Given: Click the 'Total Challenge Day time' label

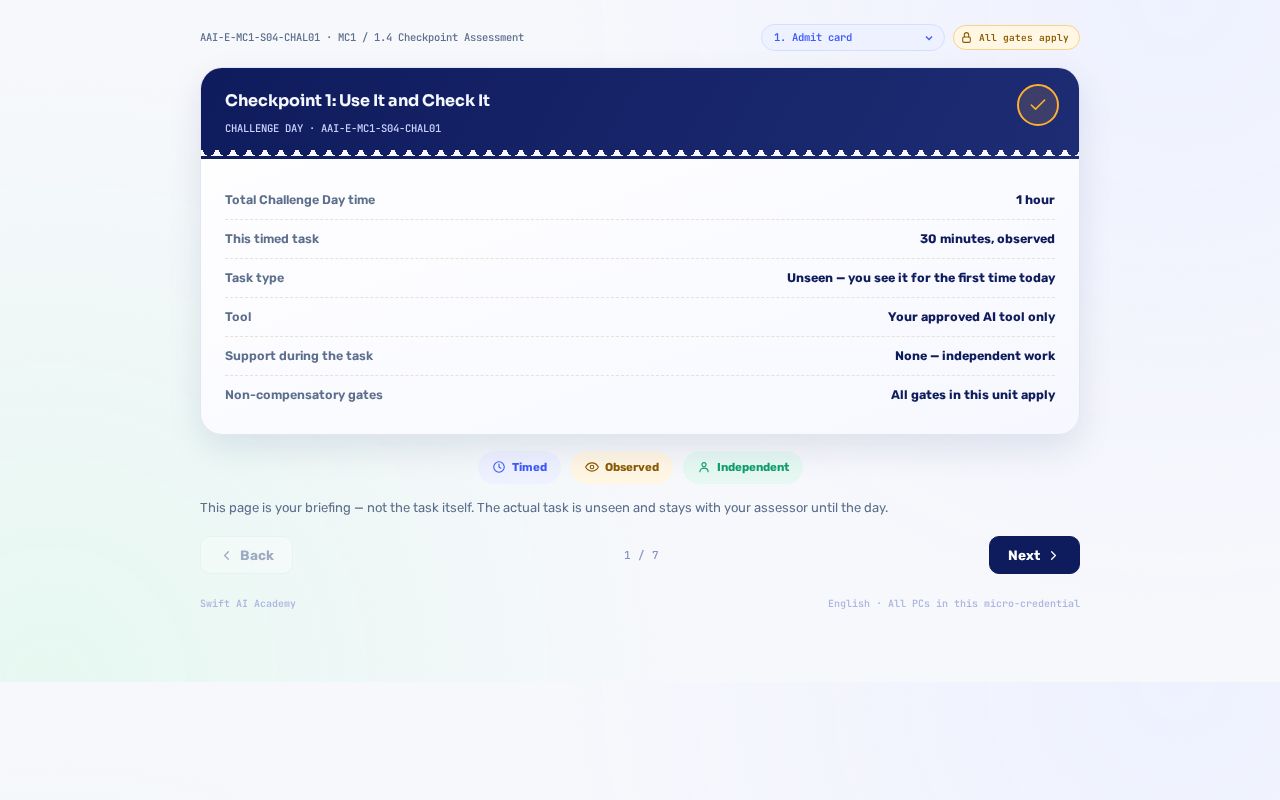Looking at the screenshot, I should click(x=300, y=200).
